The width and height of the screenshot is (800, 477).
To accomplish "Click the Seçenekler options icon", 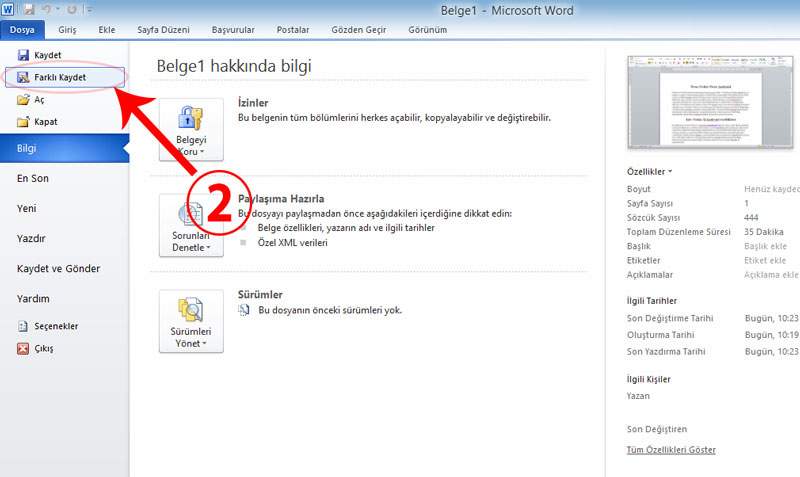I will (23, 326).
